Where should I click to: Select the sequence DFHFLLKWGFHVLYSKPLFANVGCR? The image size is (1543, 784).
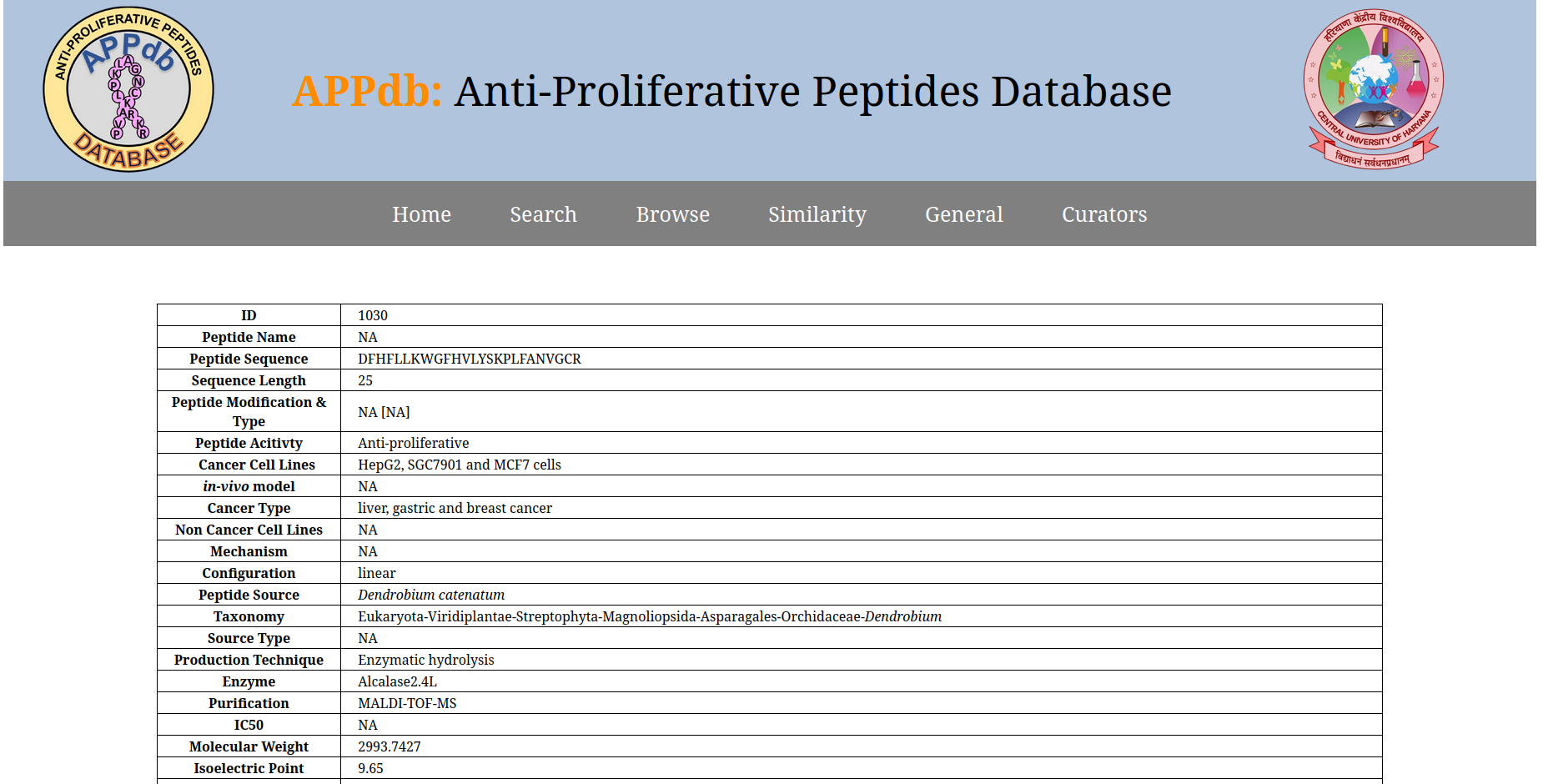[x=470, y=359]
